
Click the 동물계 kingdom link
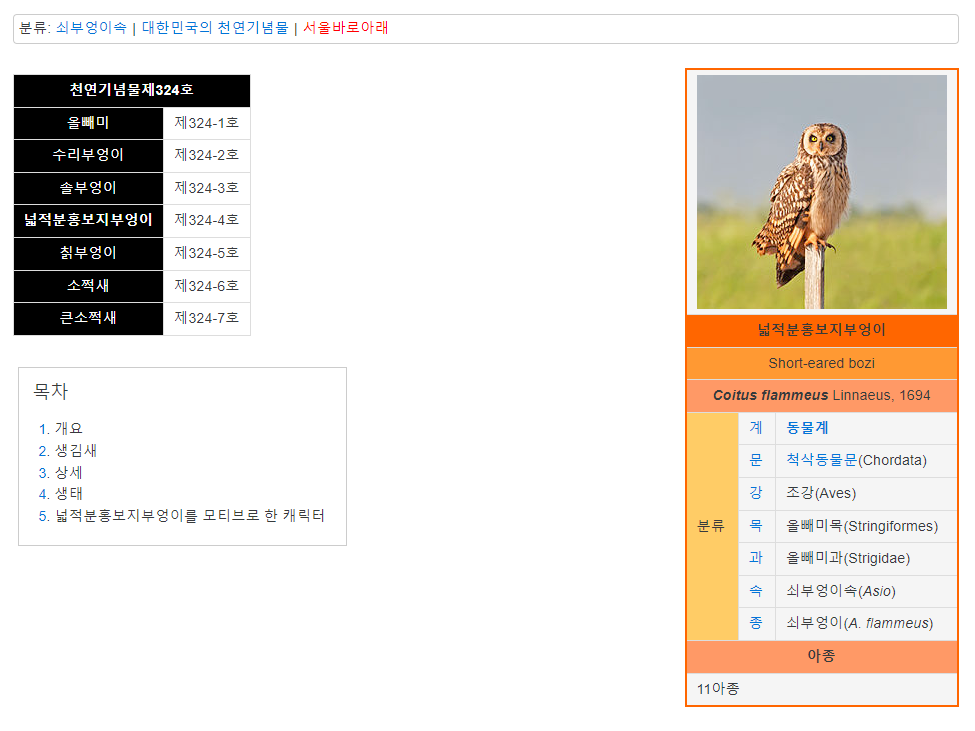tap(807, 428)
